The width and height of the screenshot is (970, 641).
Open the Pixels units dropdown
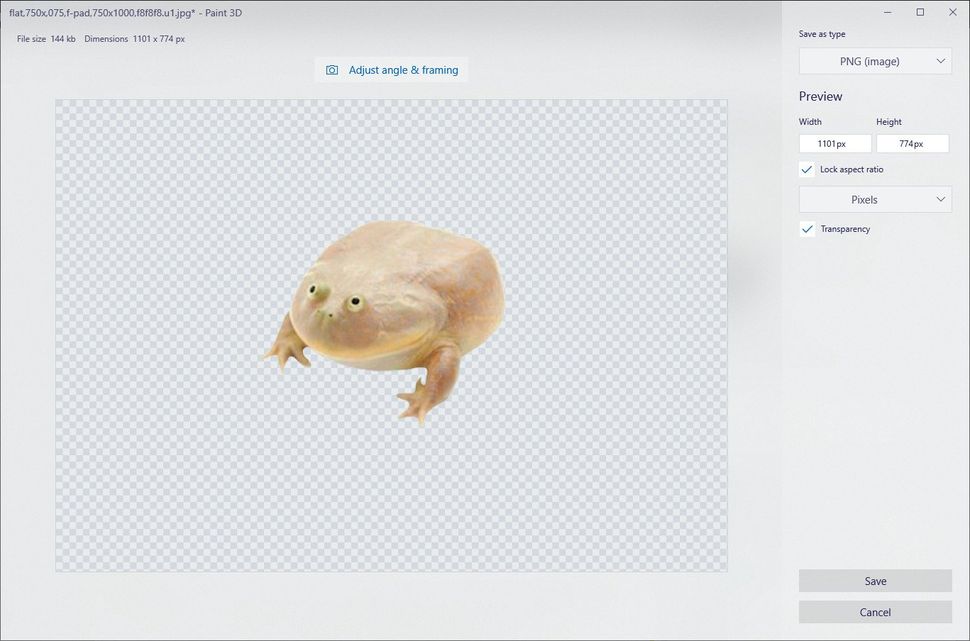875,199
